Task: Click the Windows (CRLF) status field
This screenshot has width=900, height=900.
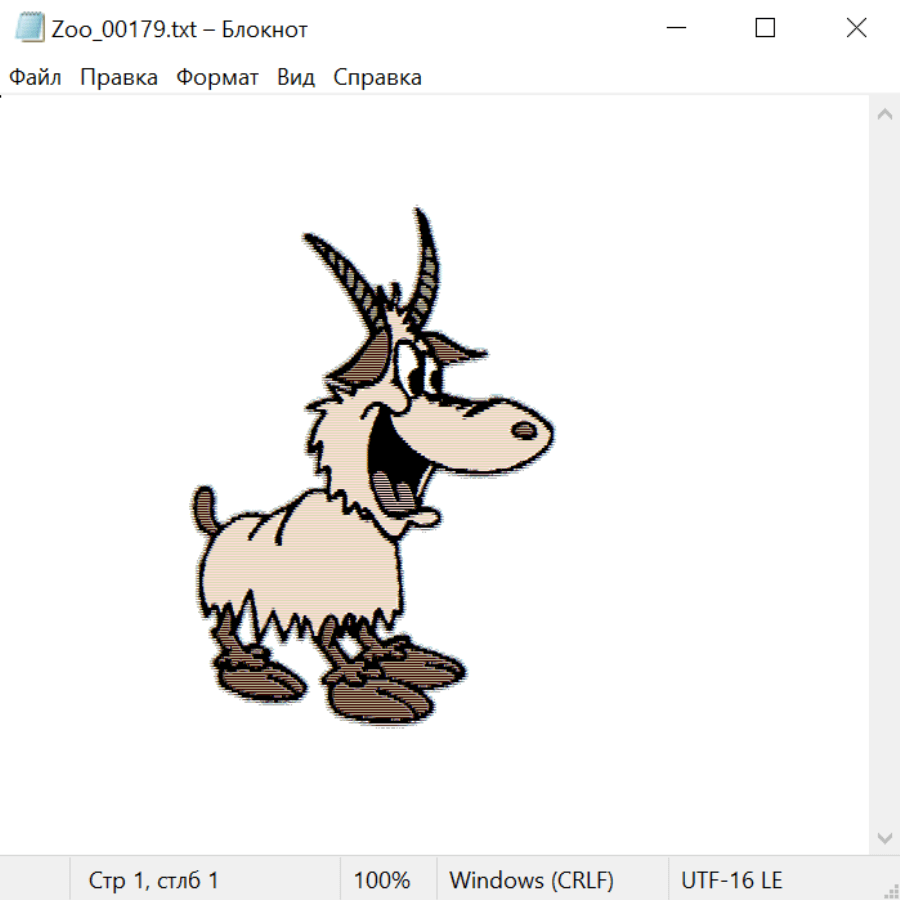Action: (531, 880)
